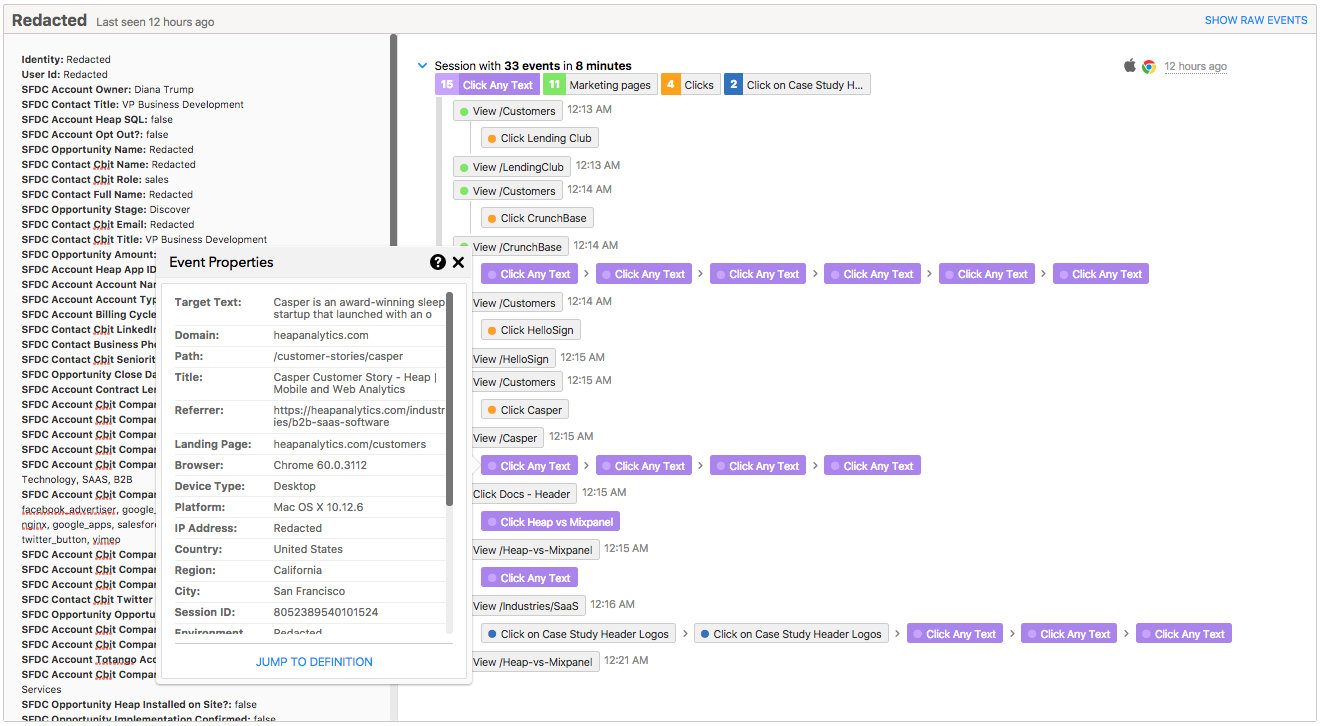Open the Click Casper event
This screenshot has width=1321, height=726.
tap(525, 410)
